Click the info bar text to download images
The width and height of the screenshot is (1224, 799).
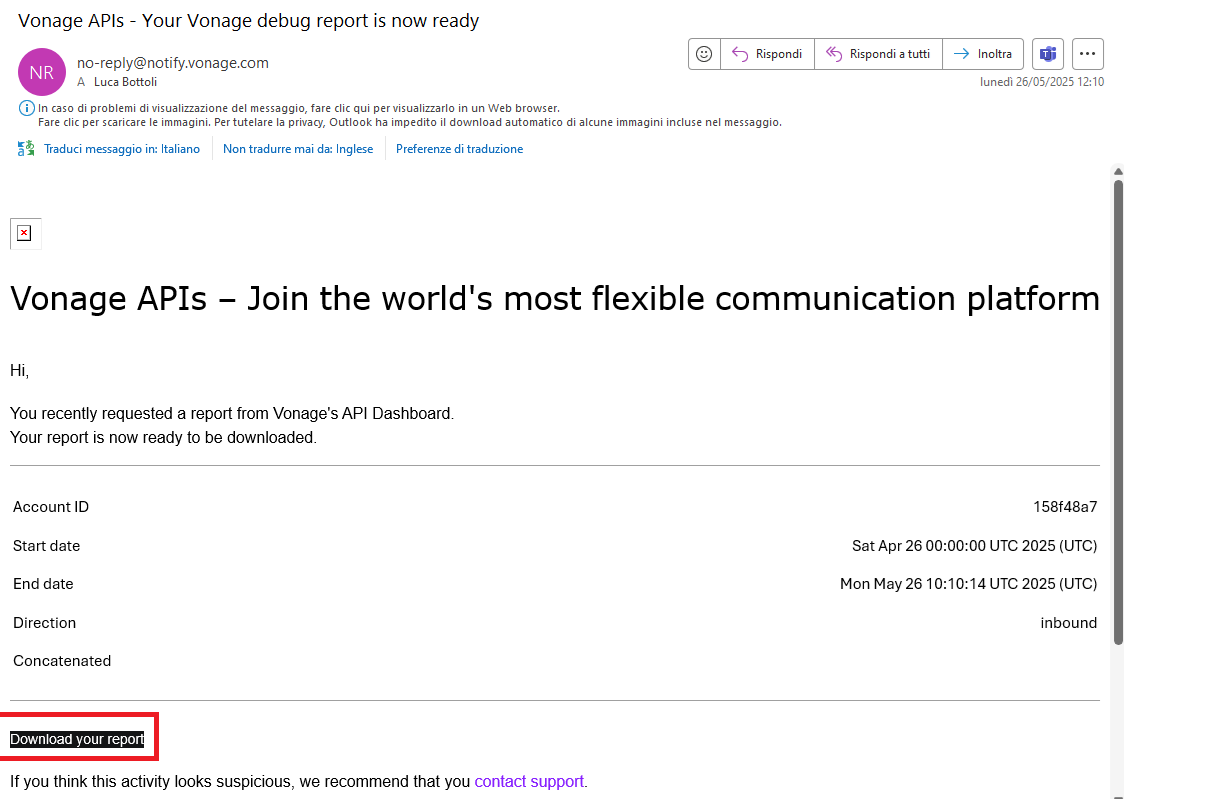409,122
